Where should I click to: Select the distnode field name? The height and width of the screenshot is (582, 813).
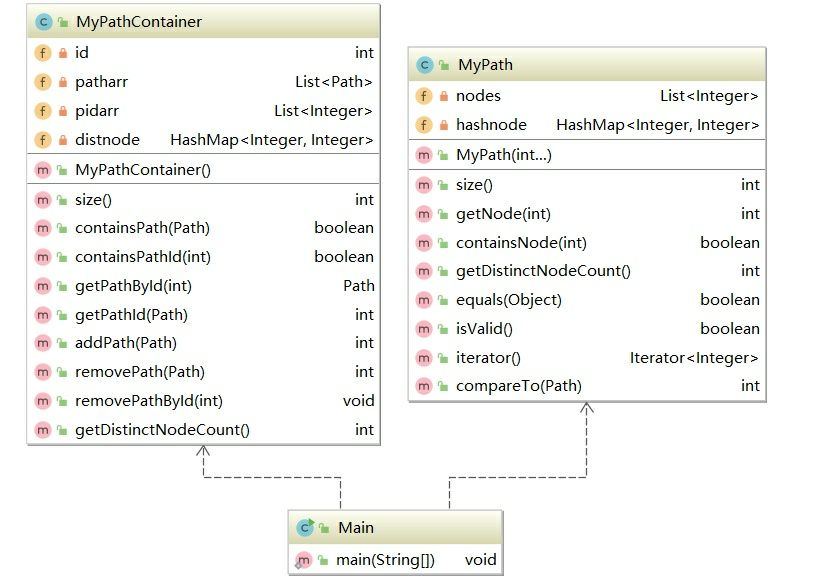[107, 140]
